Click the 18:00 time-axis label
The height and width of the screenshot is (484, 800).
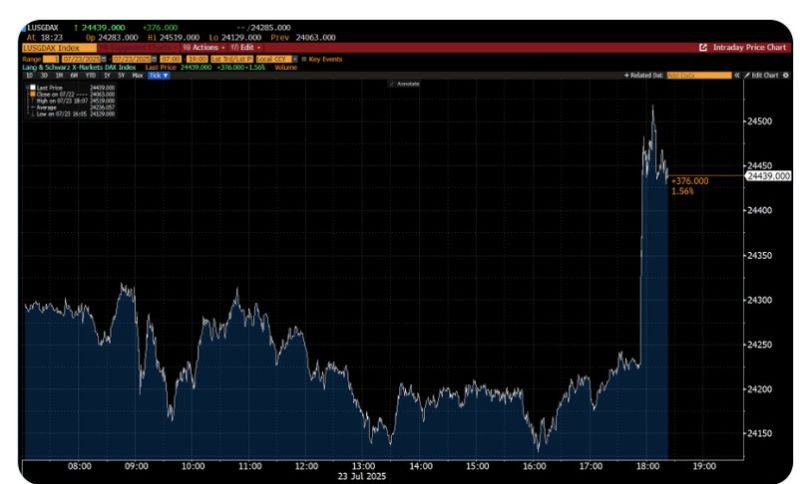[647, 466]
